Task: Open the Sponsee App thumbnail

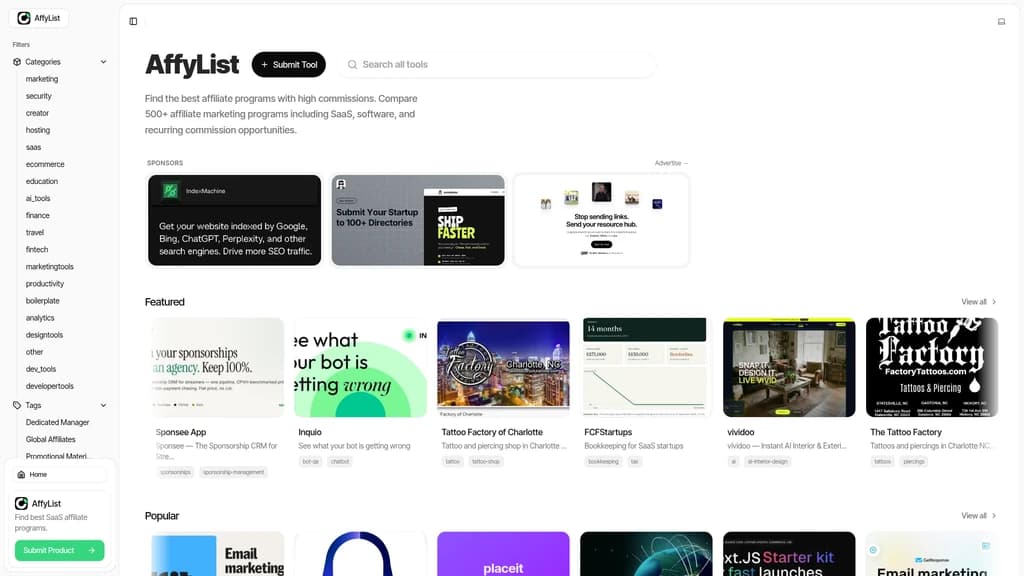Action: click(x=217, y=368)
